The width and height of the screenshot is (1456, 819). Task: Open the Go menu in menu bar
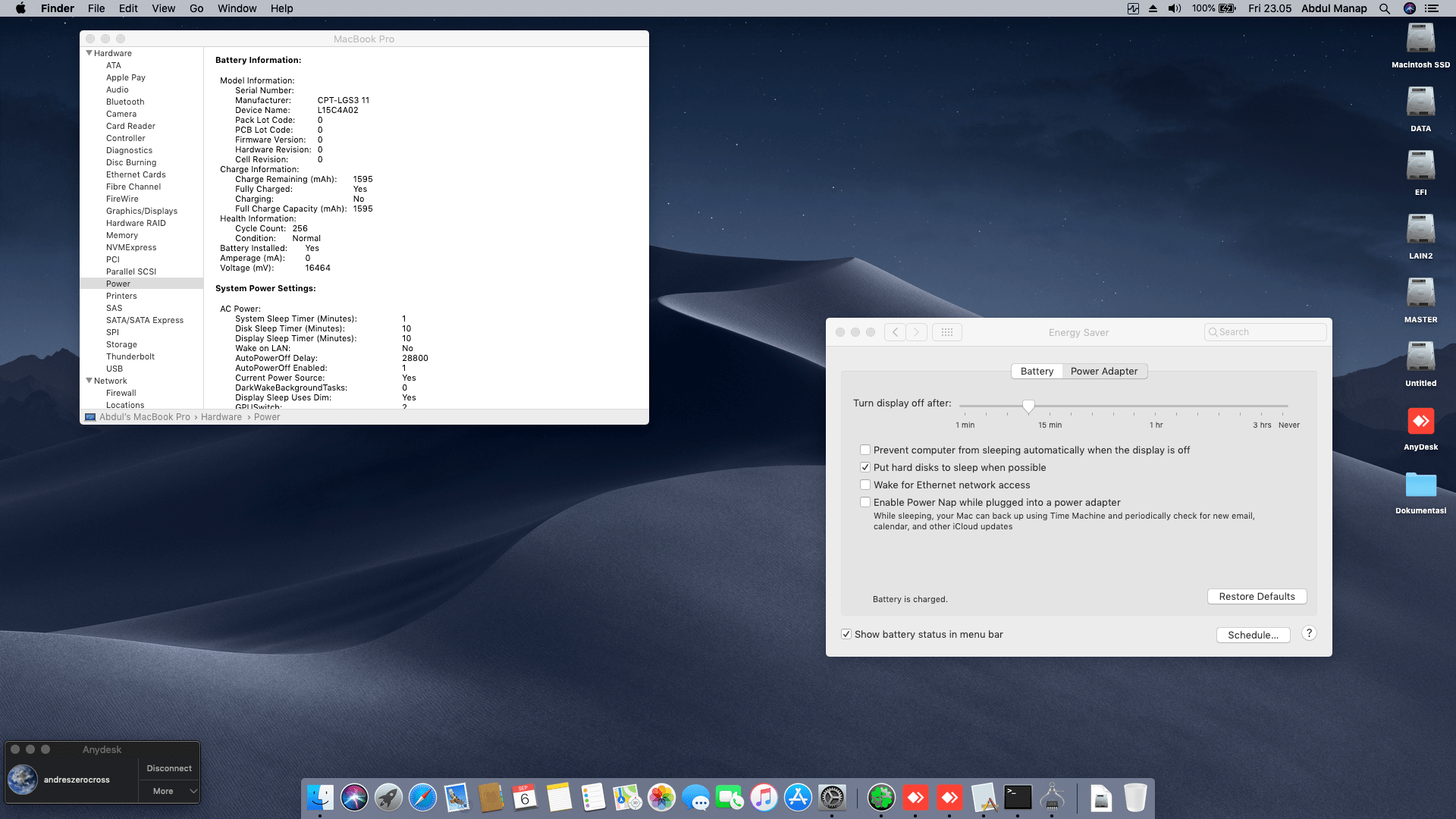pyautogui.click(x=196, y=8)
